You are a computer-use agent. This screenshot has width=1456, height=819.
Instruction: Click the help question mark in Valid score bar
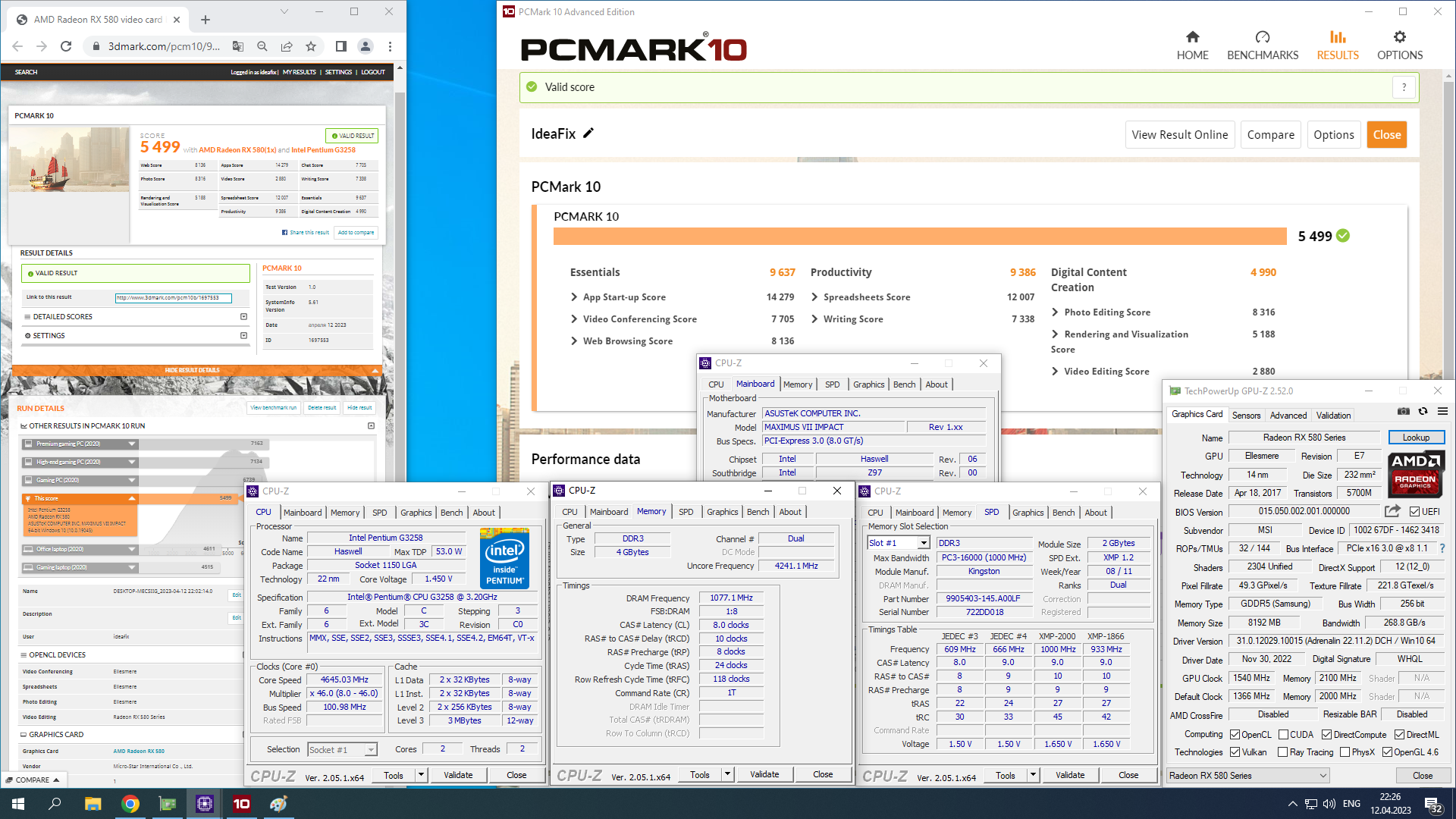(x=1404, y=87)
